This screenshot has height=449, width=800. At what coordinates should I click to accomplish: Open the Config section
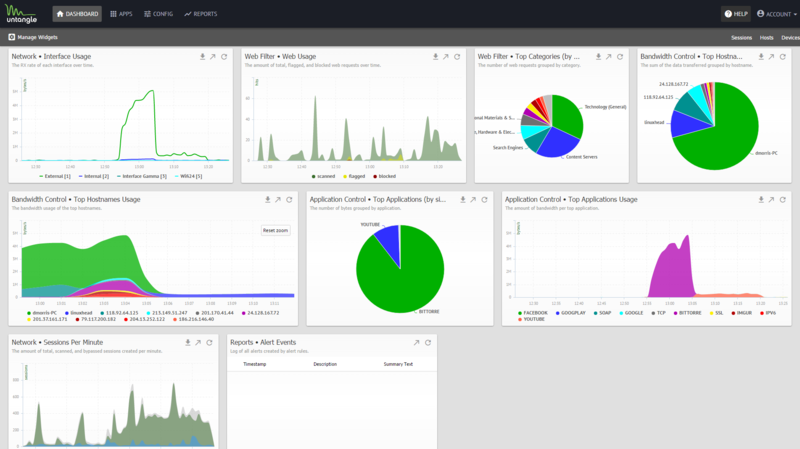[x=158, y=14]
